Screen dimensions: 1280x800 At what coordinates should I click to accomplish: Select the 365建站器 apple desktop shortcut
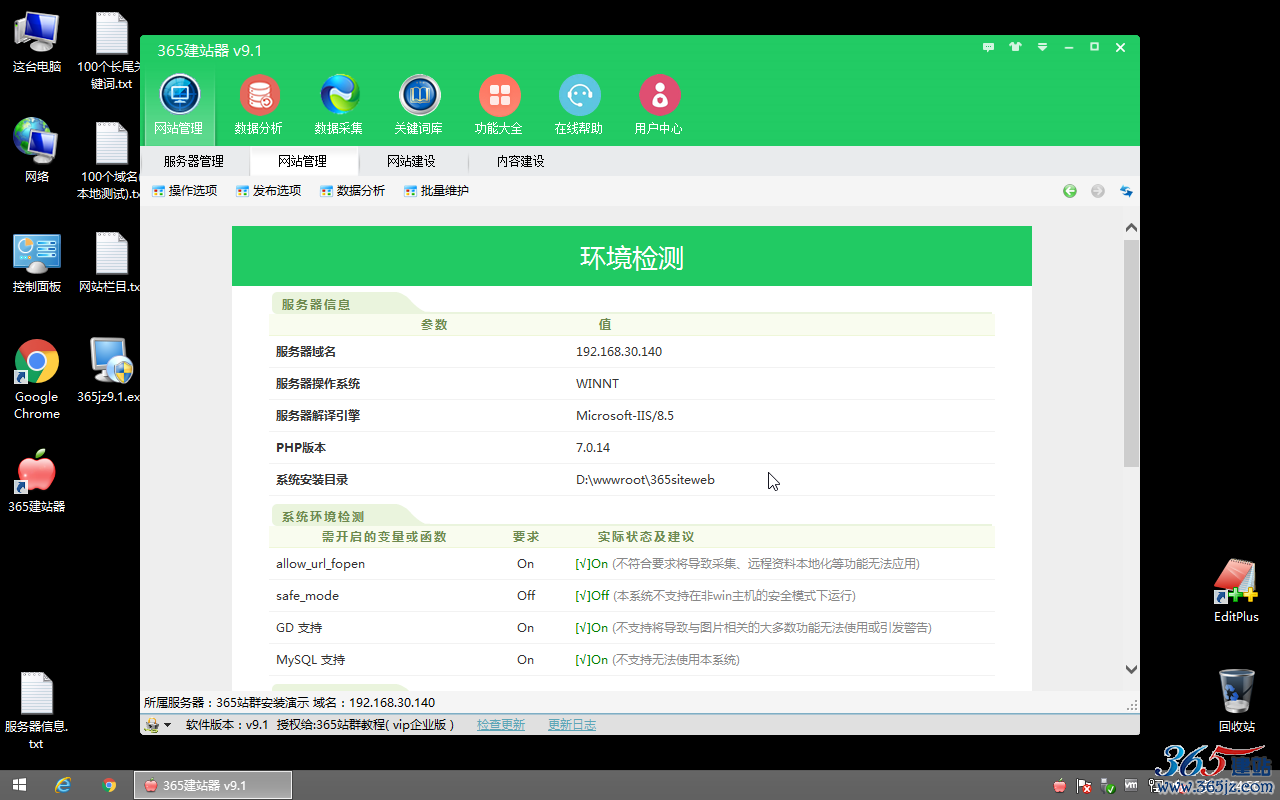[x=37, y=482]
